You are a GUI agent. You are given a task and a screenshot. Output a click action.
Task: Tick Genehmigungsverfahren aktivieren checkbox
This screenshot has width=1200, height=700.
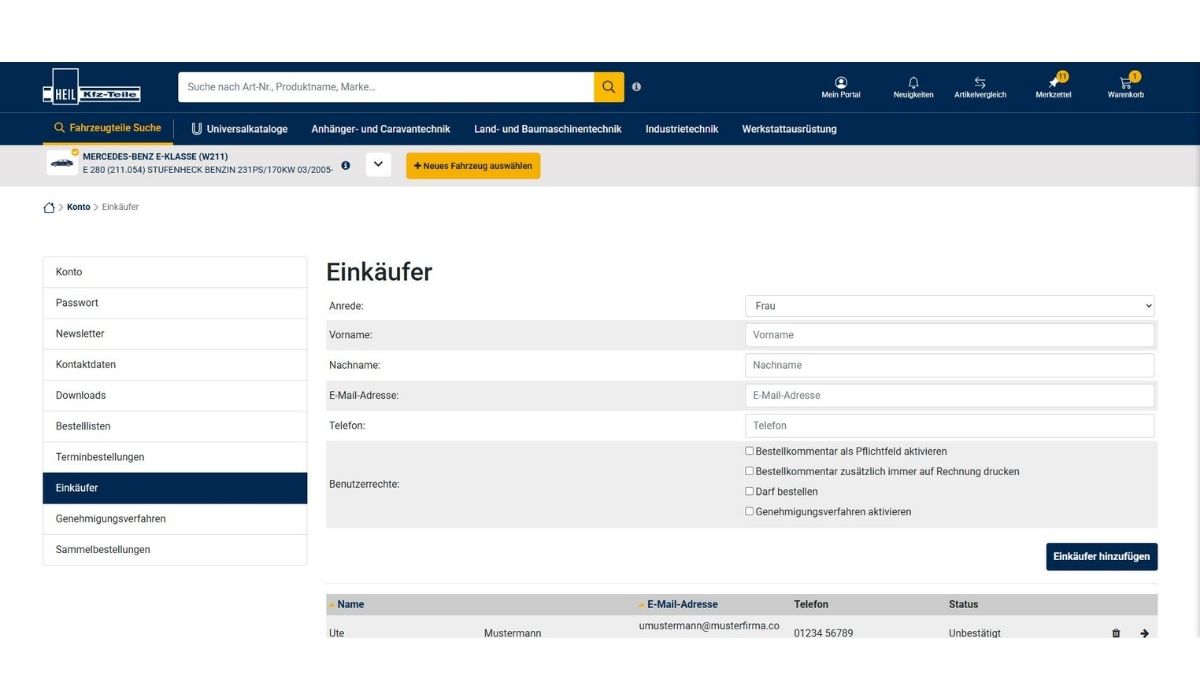[749, 511]
